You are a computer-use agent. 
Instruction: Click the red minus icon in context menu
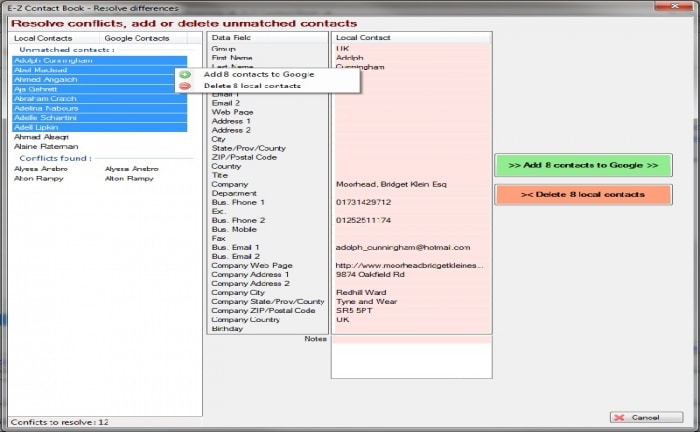point(185,86)
